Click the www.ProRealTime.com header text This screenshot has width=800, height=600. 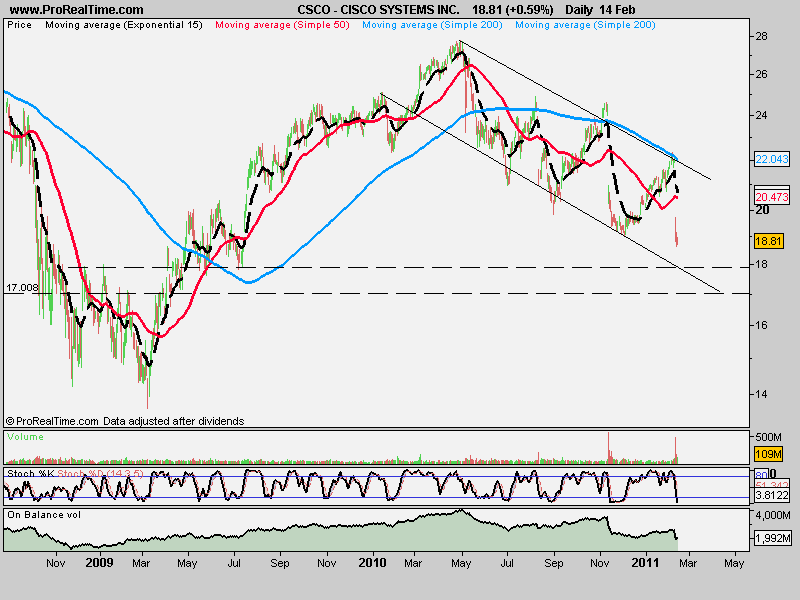pyautogui.click(x=77, y=10)
